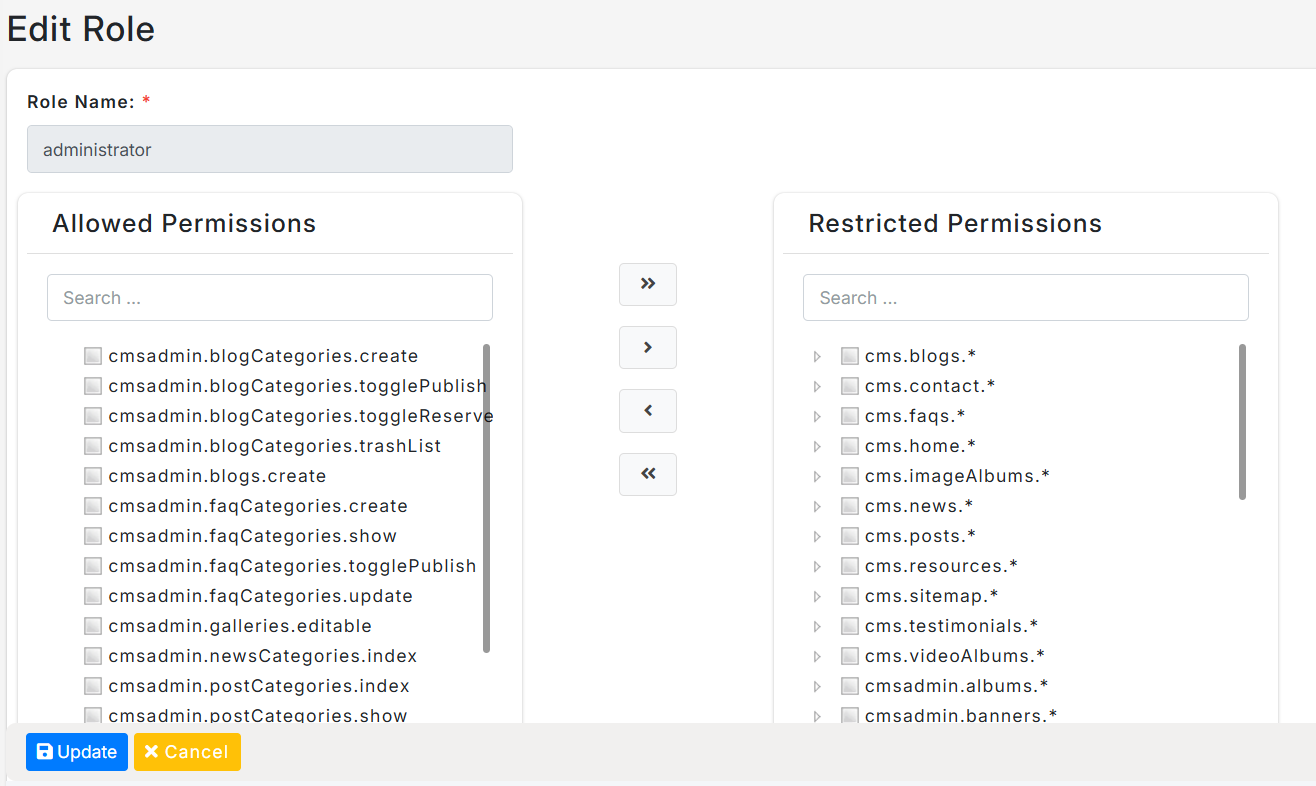This screenshot has width=1316, height=786.
Task: Tick the cms.posts.* checkbox
Action: tap(850, 536)
